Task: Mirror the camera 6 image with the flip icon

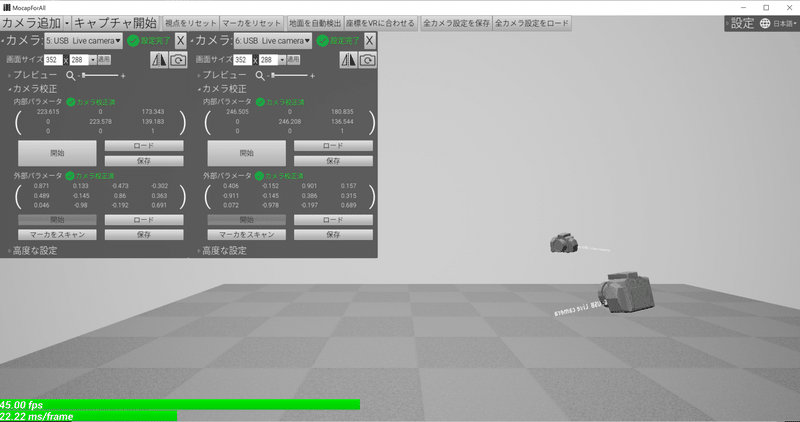Action: tap(348, 60)
